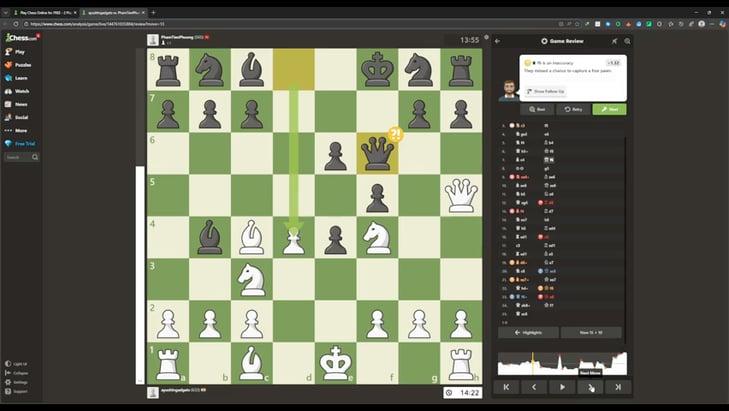Click the green Next button
Viewport: 729px width, 411px height.
pos(609,109)
